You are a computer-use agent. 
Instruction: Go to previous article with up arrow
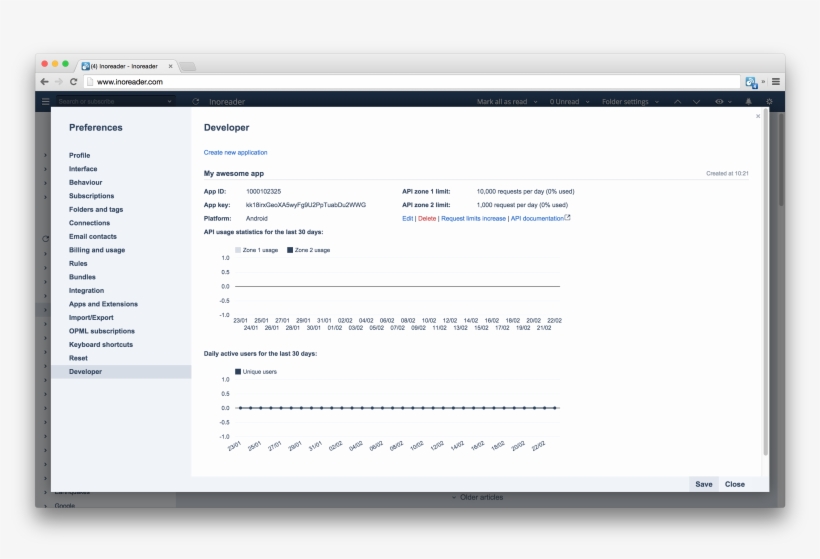tap(677, 101)
